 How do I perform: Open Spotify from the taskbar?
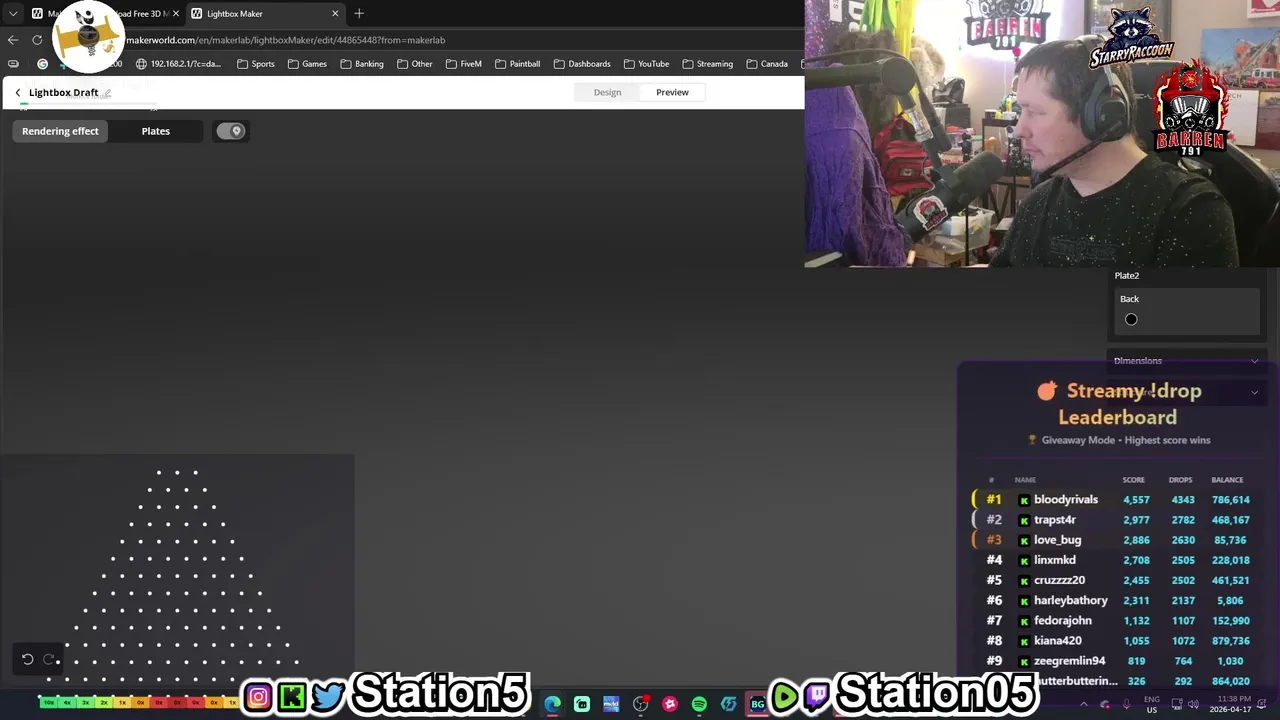(699, 704)
